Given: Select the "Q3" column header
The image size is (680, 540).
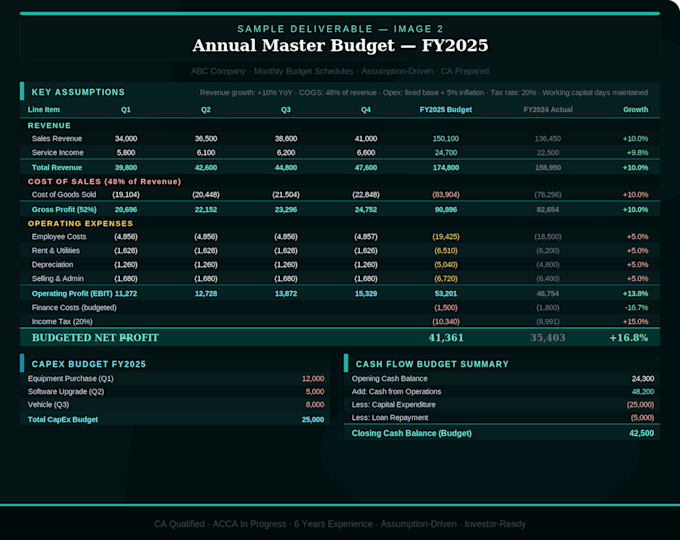Looking at the screenshot, I should click(286, 110).
